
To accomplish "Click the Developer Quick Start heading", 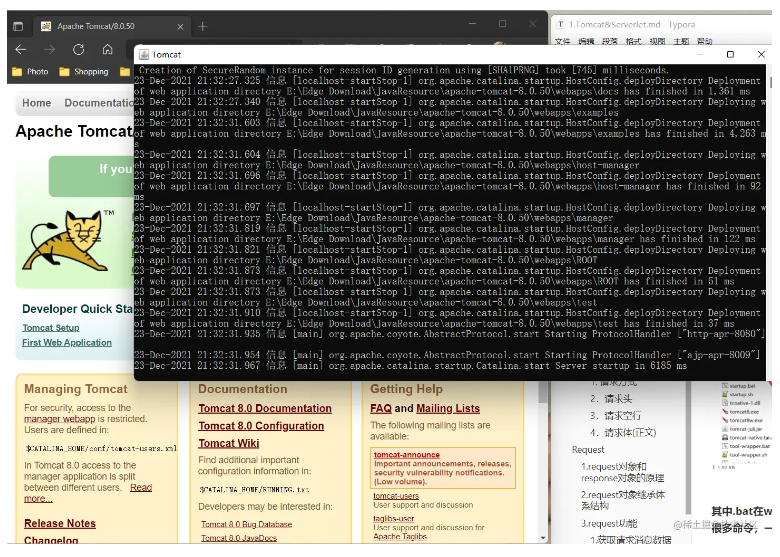I will [x=78, y=309].
